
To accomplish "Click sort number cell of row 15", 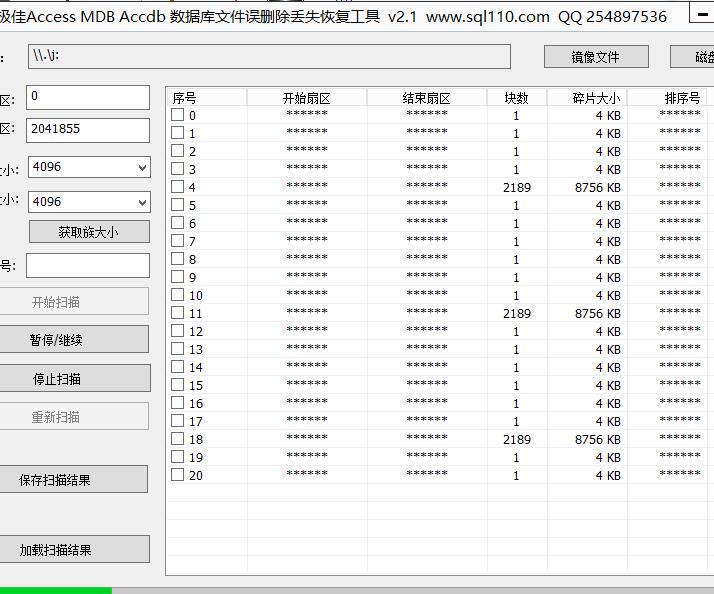I will coord(680,384).
